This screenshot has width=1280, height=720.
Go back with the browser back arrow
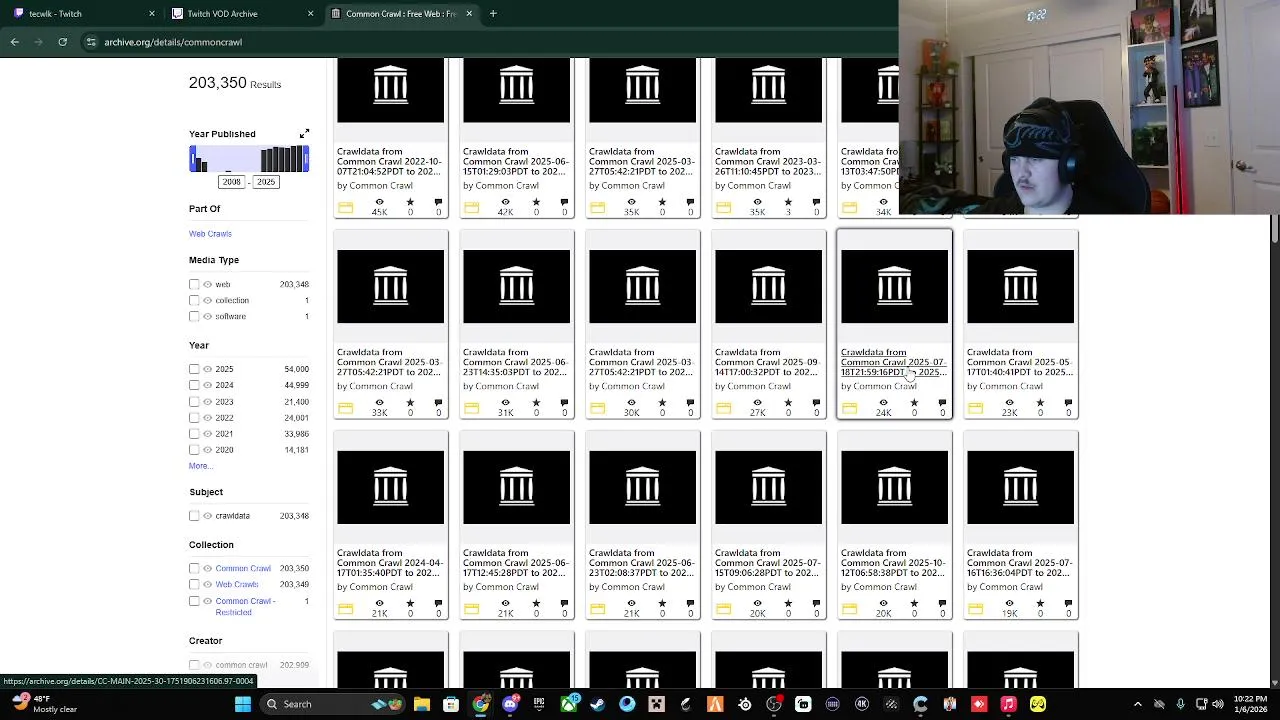15,42
